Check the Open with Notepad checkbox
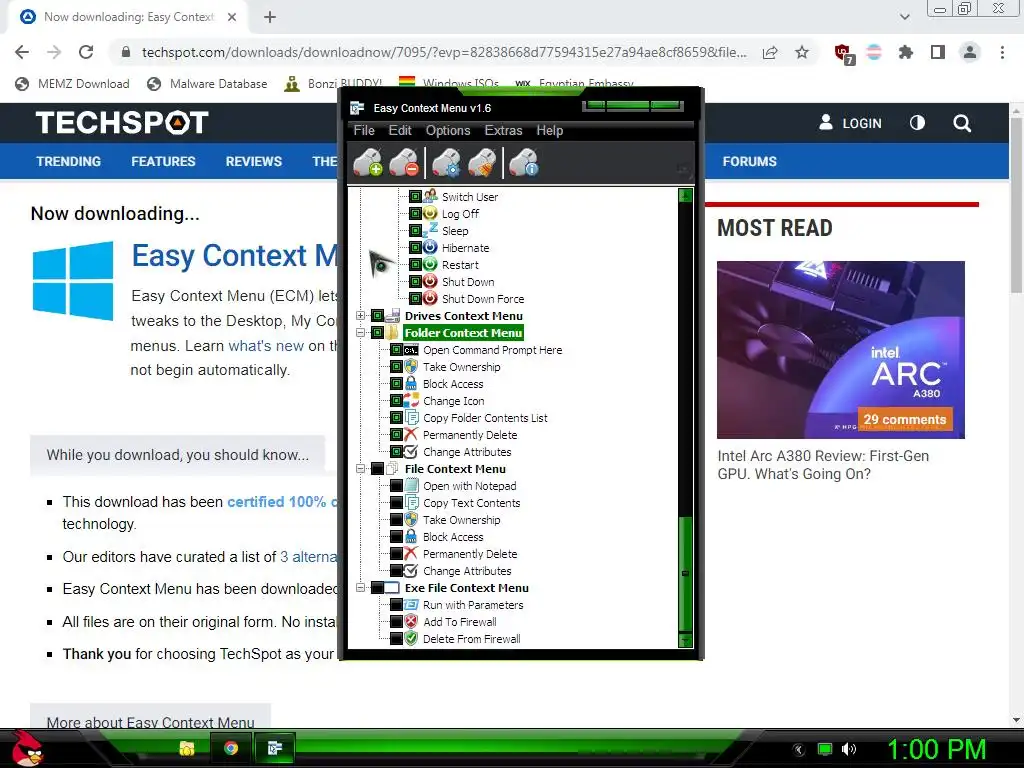Screen dimensions: 1024x768 [396, 485]
